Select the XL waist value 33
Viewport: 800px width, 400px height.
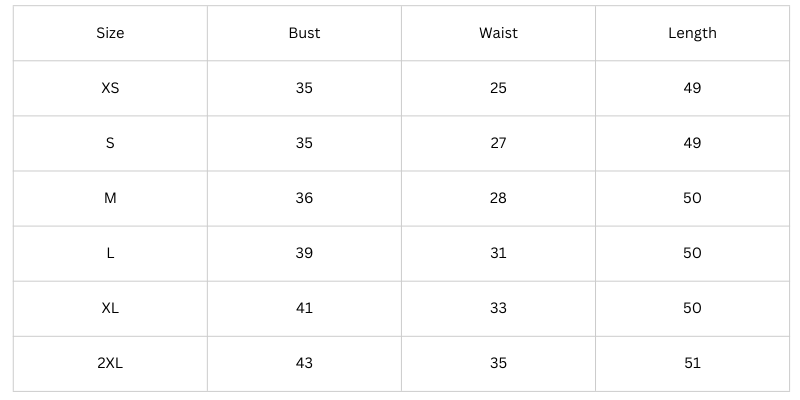tap(498, 308)
